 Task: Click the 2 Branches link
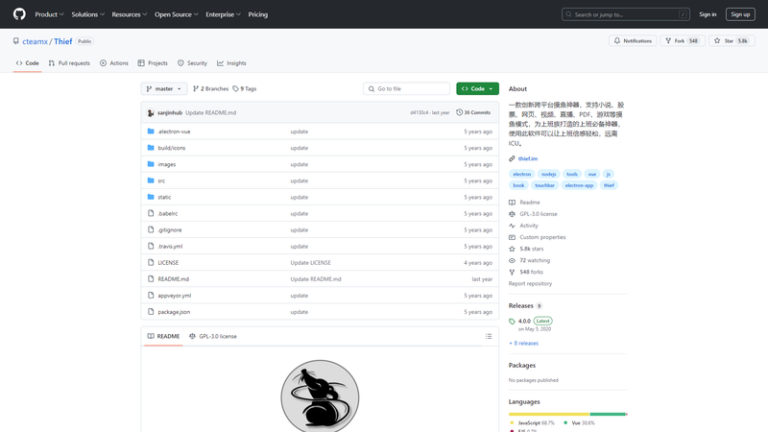coord(210,89)
